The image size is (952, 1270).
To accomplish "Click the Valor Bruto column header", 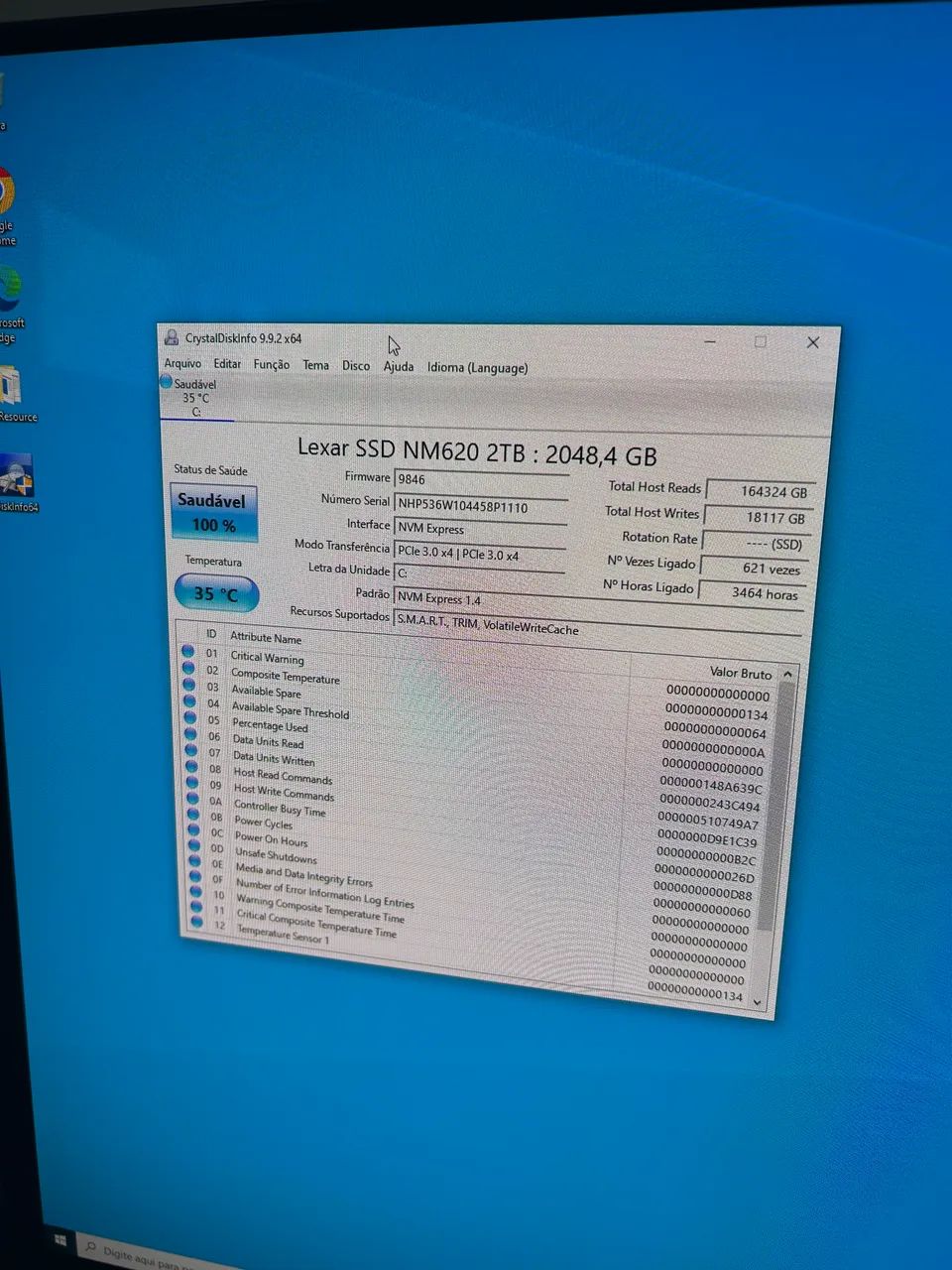I will click(x=741, y=672).
